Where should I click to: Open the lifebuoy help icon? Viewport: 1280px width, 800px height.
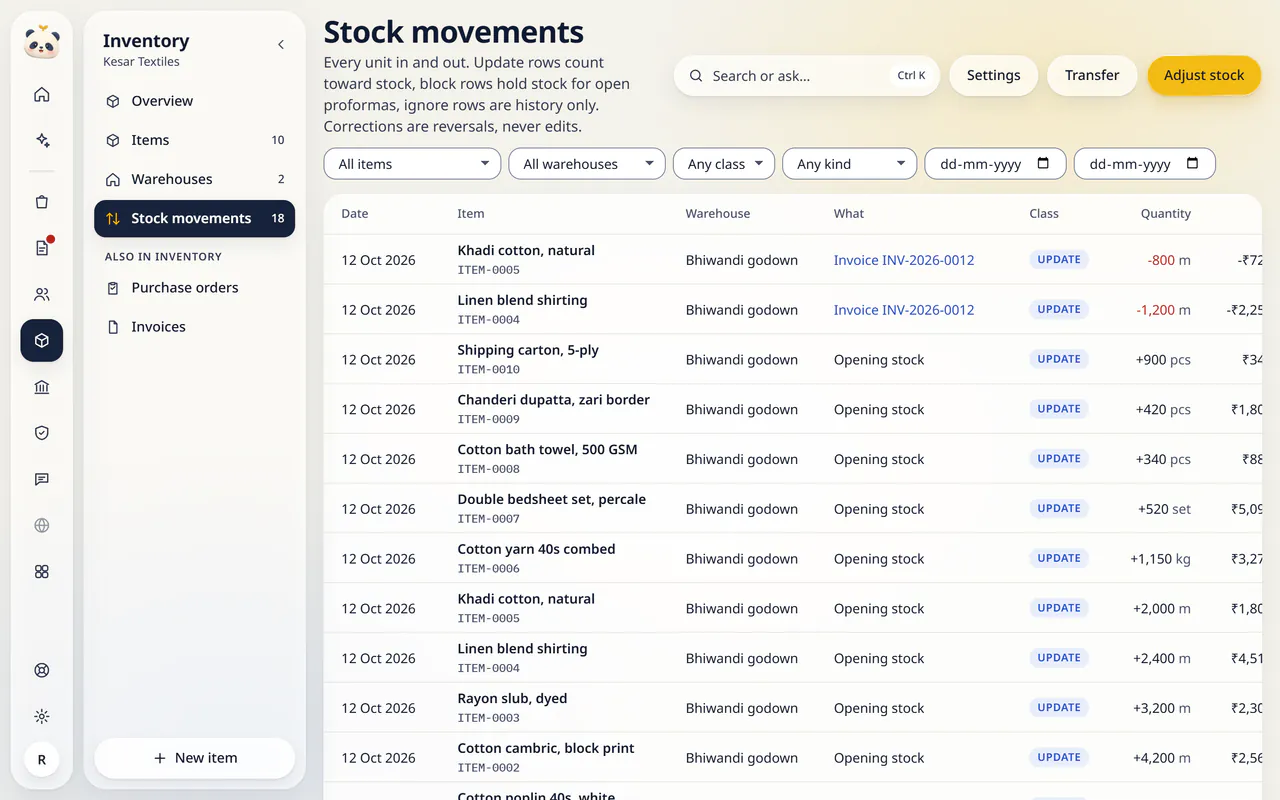[x=42, y=670]
